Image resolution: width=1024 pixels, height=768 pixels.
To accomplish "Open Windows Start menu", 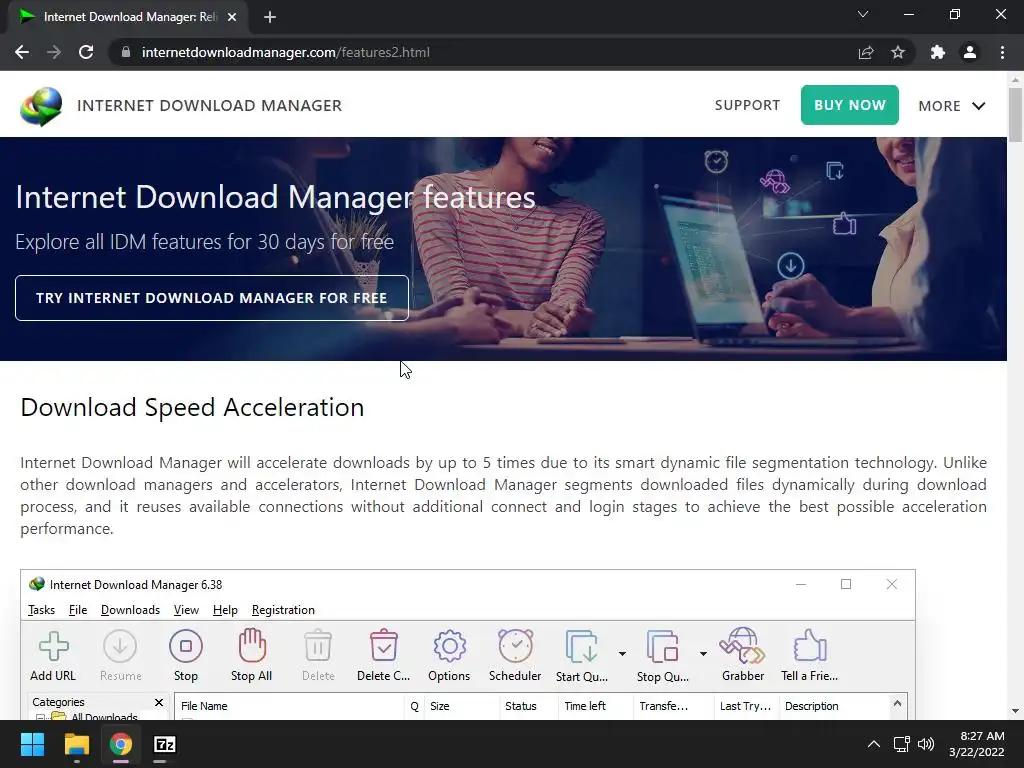I will (x=32, y=744).
